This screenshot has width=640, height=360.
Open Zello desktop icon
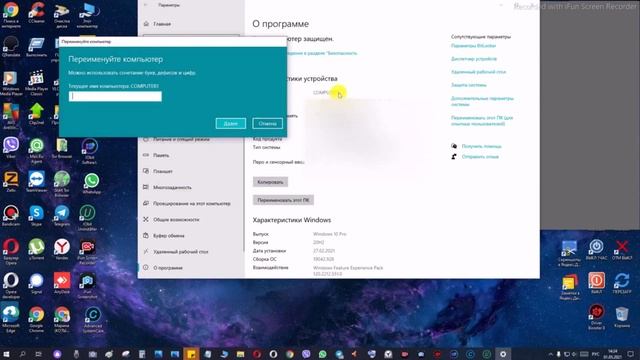11,182
